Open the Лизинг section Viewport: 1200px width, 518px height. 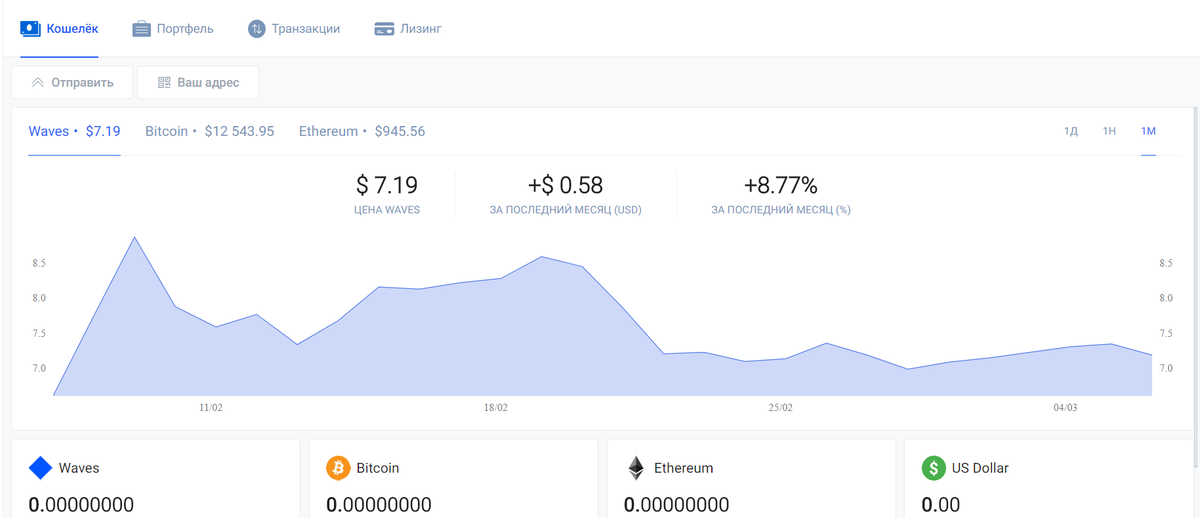click(408, 29)
